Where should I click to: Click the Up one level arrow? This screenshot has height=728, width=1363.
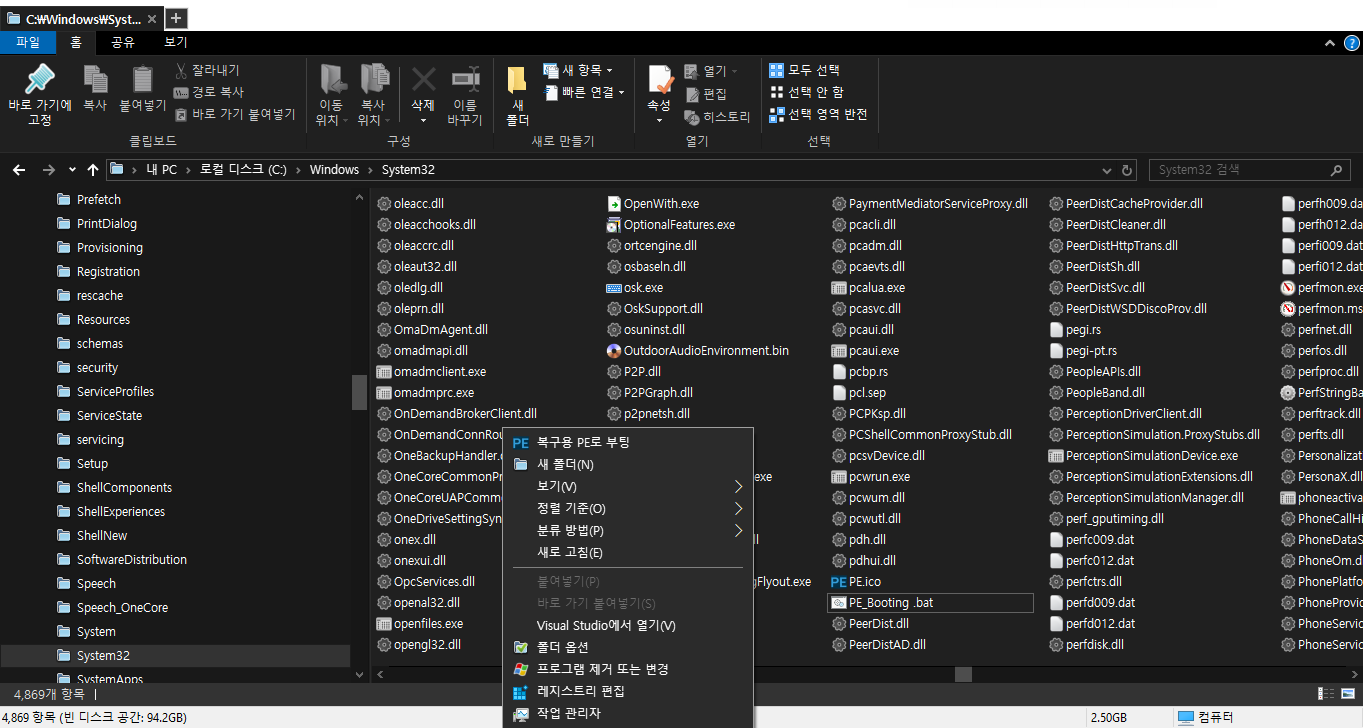(93, 170)
